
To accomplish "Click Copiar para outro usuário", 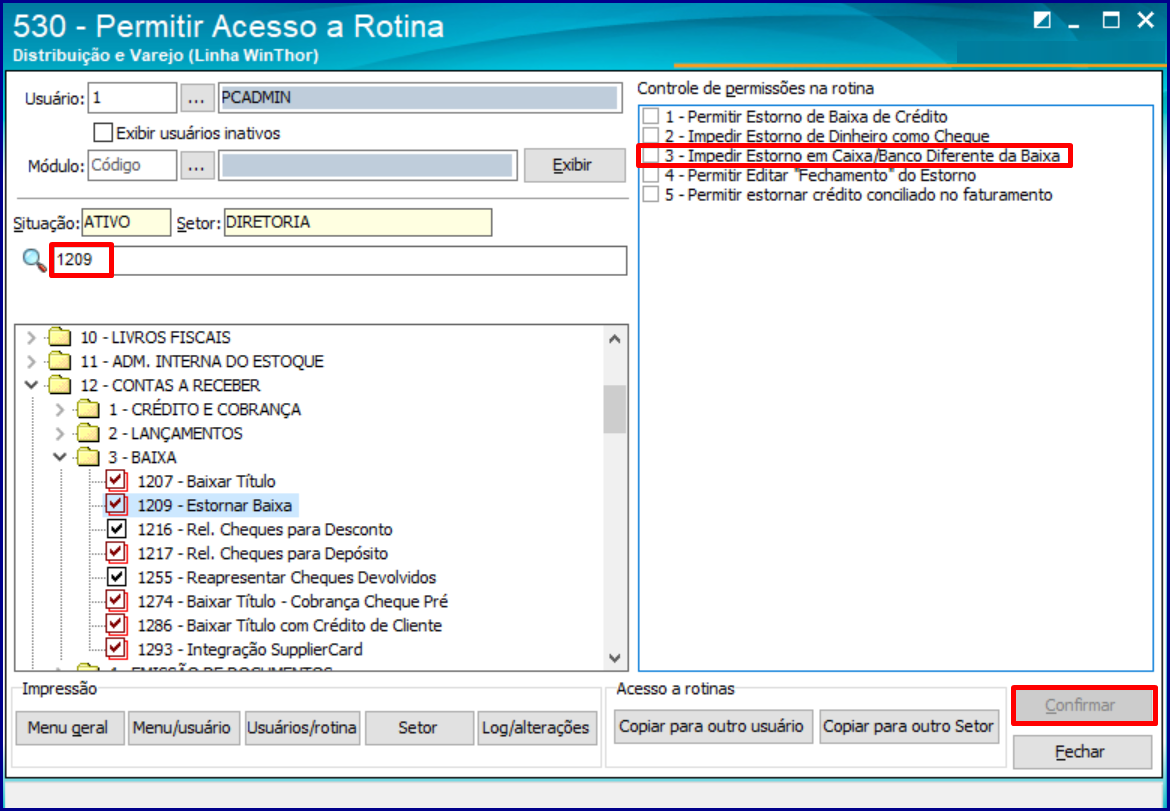I will [713, 727].
